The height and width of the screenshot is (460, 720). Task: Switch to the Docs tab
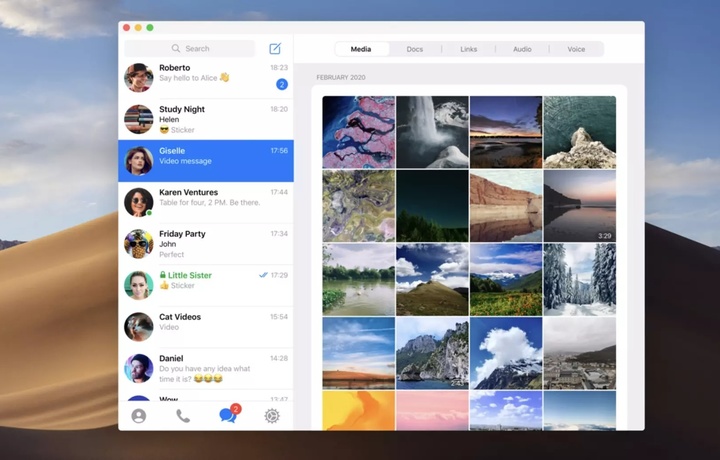(x=415, y=49)
